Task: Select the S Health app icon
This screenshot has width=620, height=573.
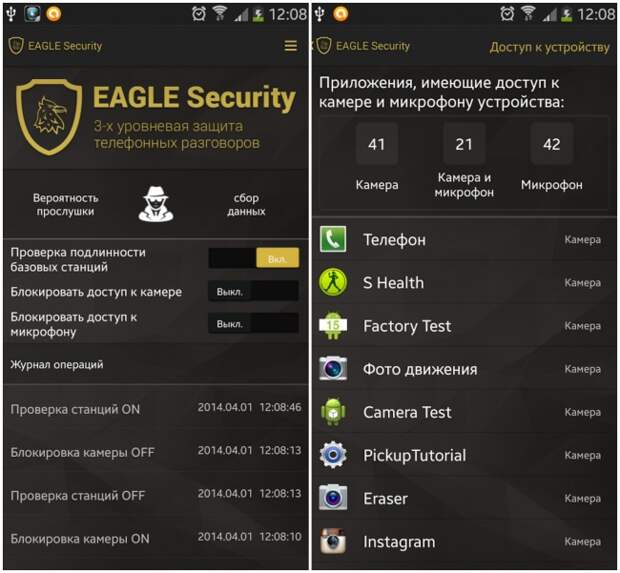Action: [x=333, y=282]
